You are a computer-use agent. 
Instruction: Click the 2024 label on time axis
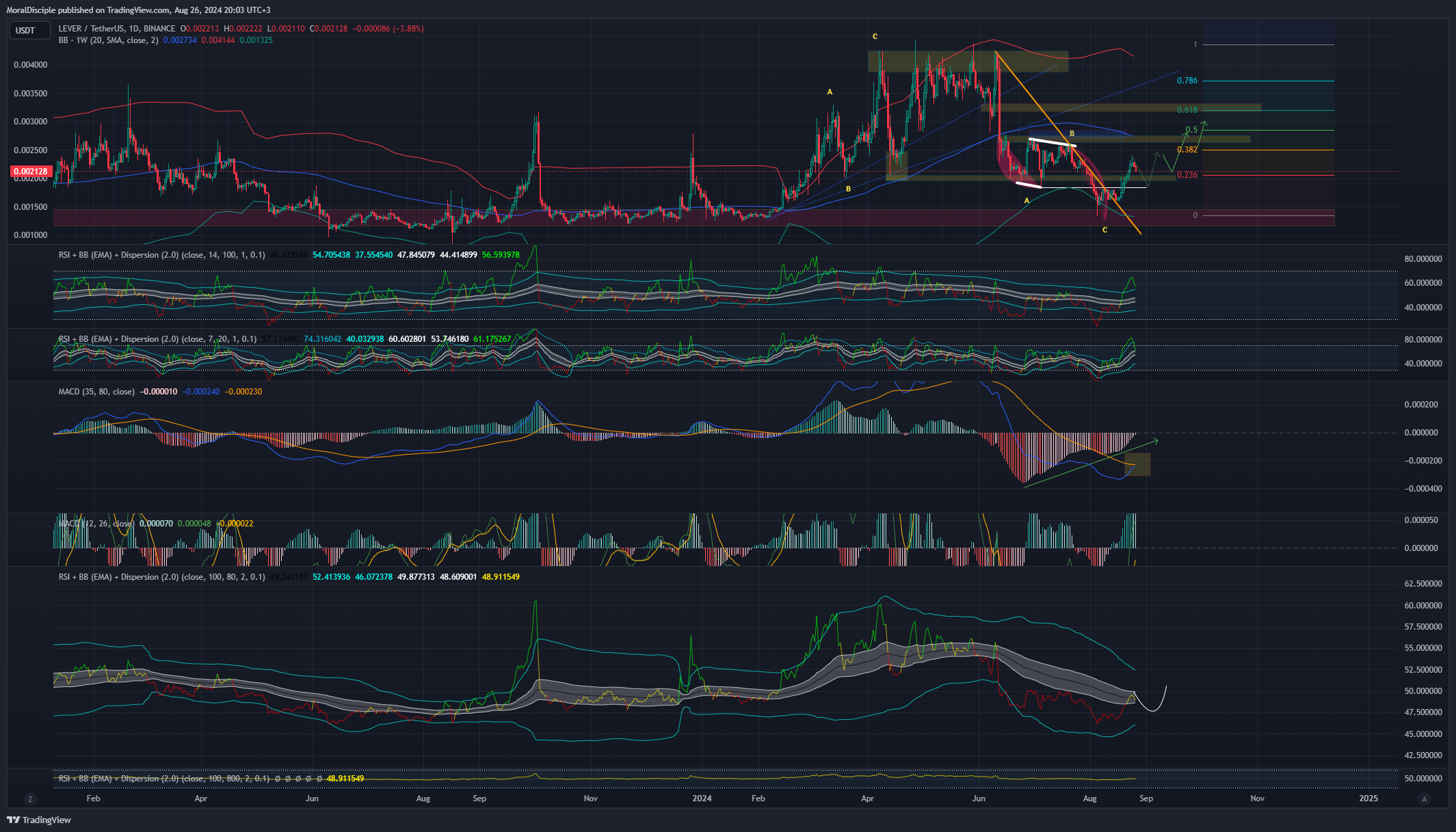(702, 799)
